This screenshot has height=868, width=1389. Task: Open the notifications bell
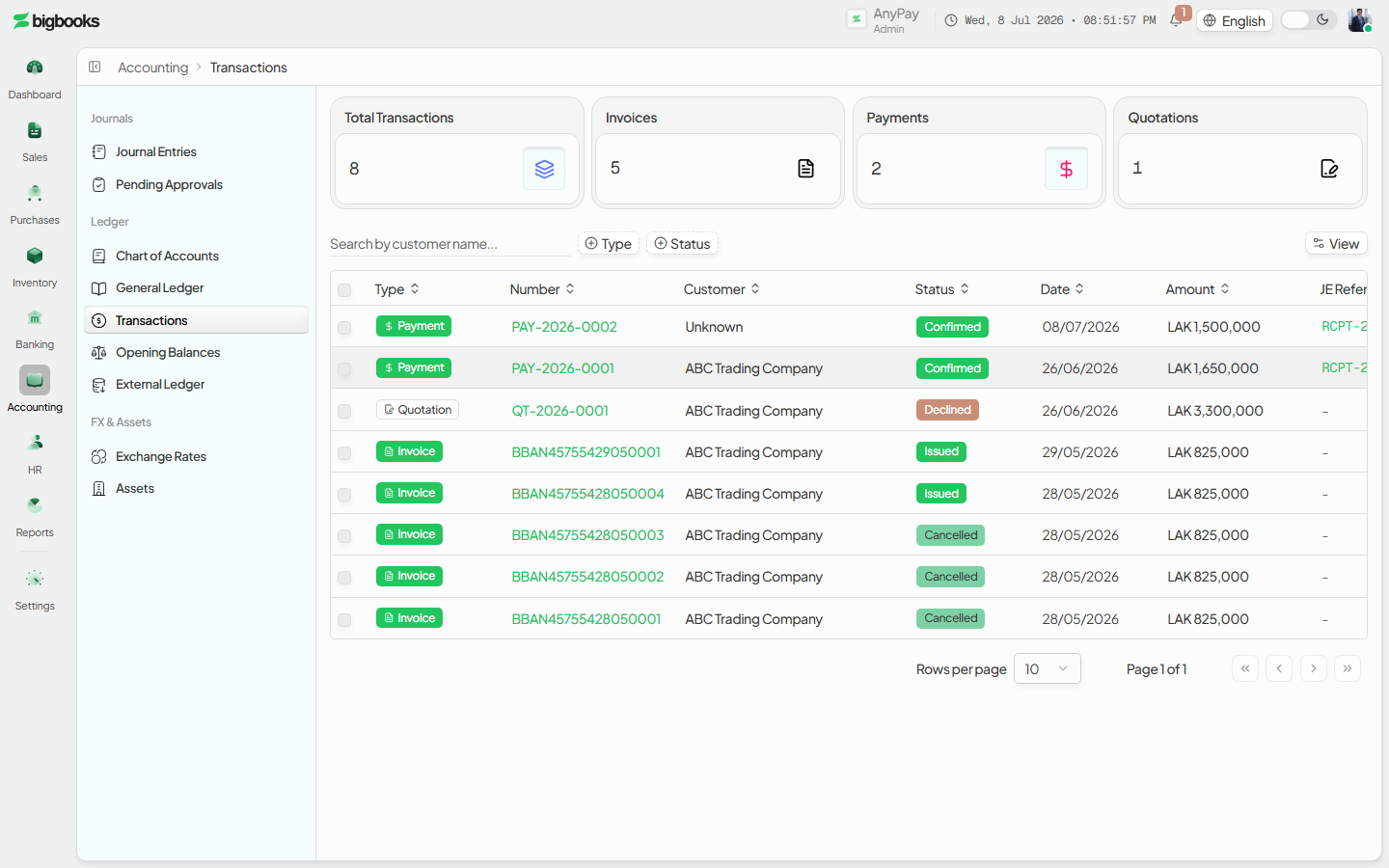coord(1176,20)
